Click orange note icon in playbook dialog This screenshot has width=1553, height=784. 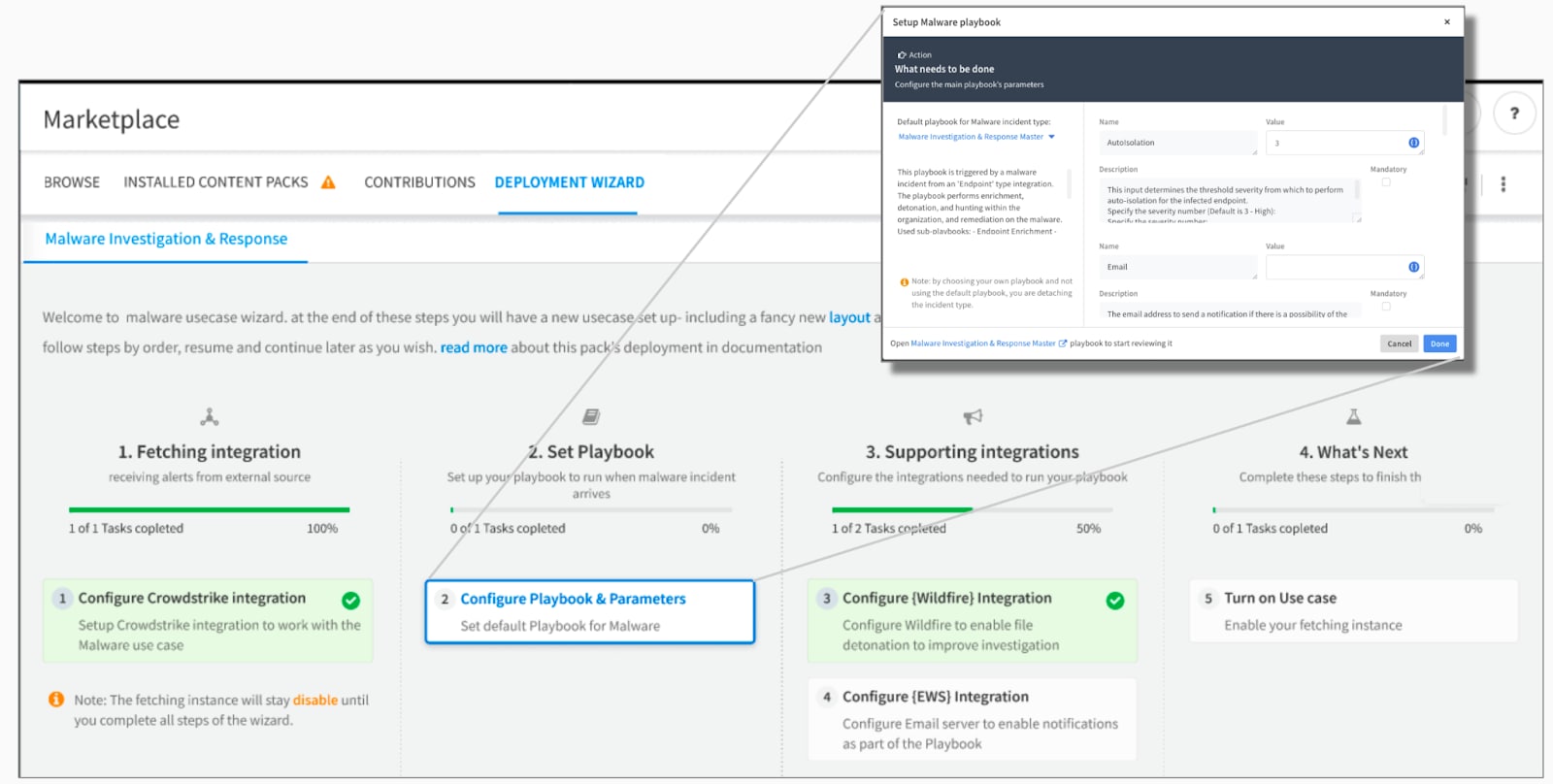[x=904, y=282]
